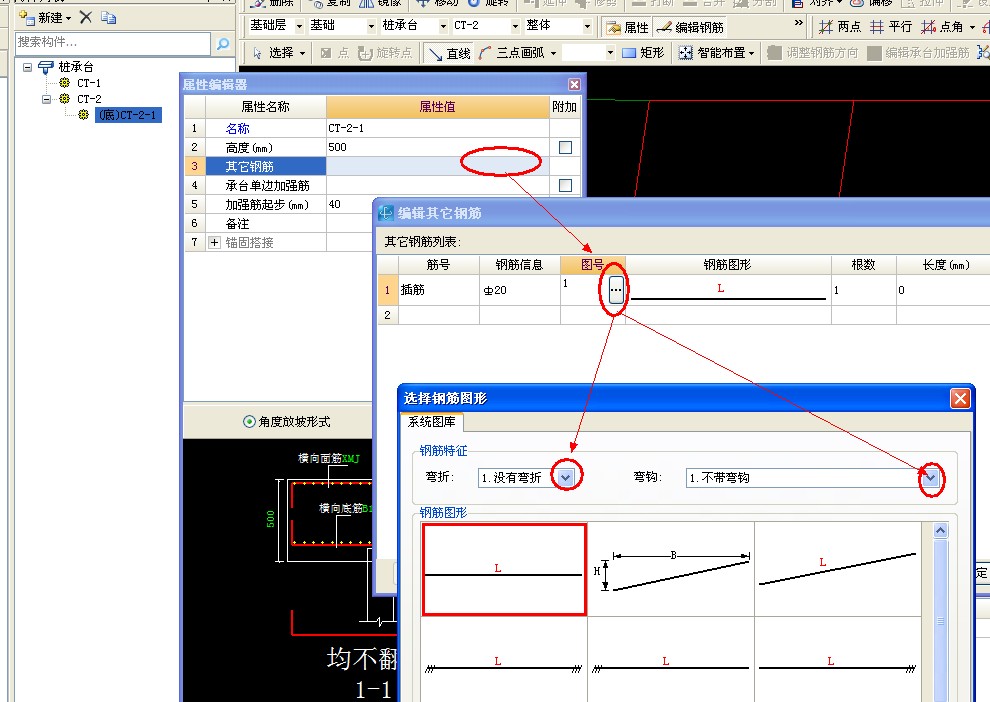
Task: Click the 插筋 cell in rebar list
Action: click(x=438, y=290)
